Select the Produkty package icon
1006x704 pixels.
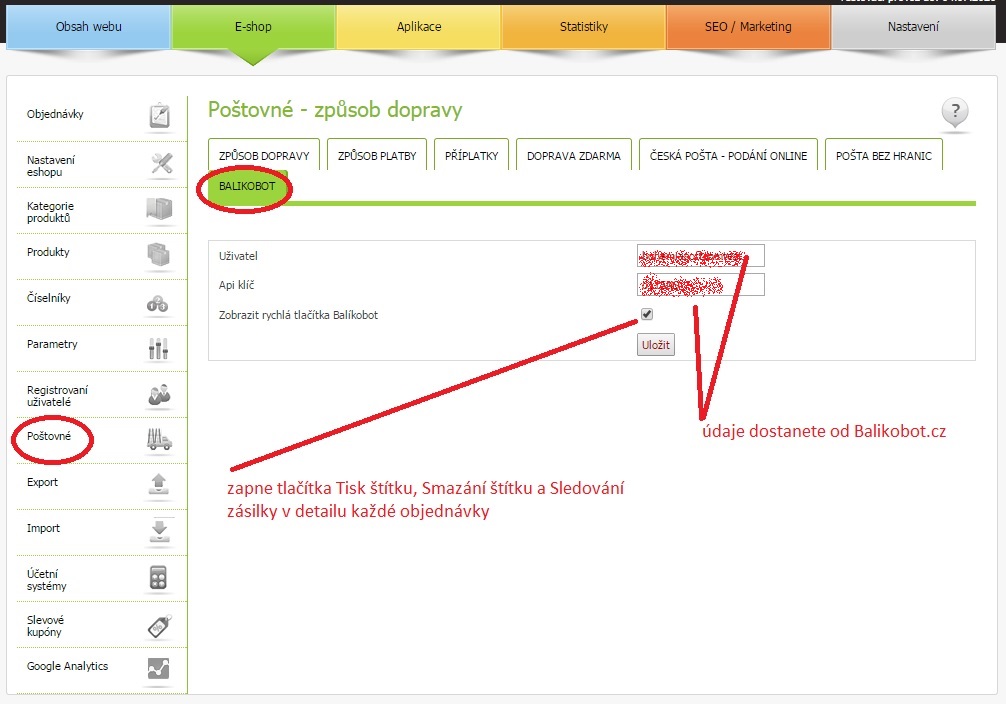pos(158,255)
